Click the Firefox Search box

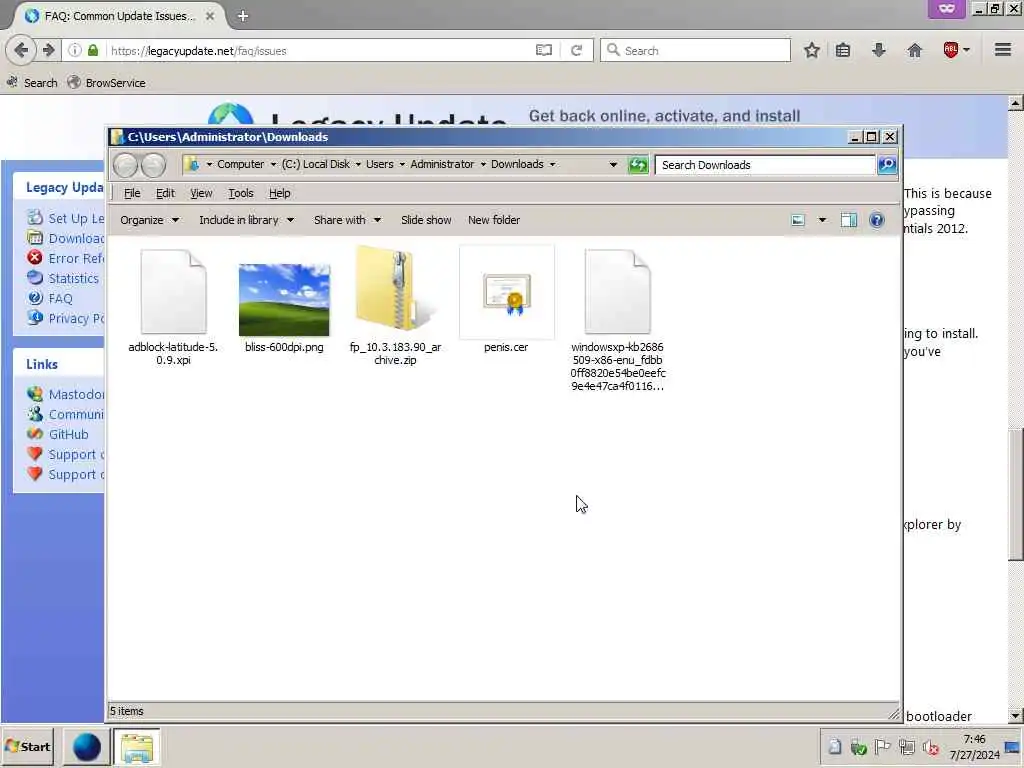pos(695,50)
